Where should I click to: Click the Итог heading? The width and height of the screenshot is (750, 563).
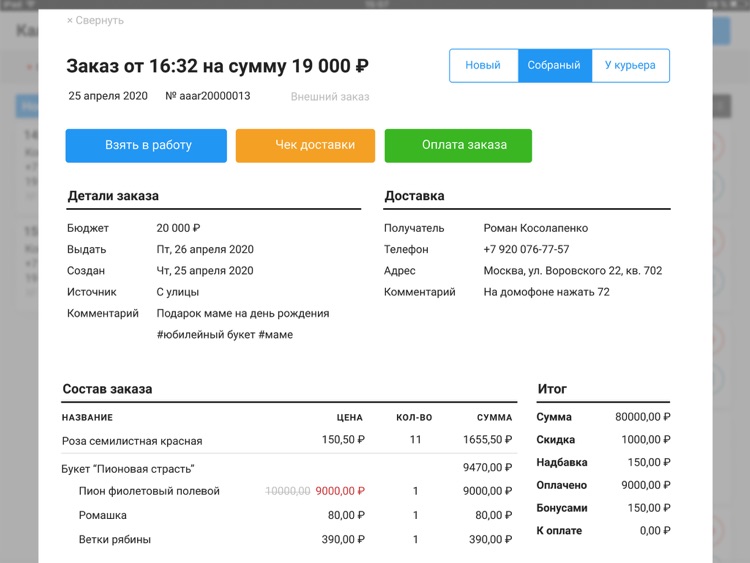click(x=552, y=389)
